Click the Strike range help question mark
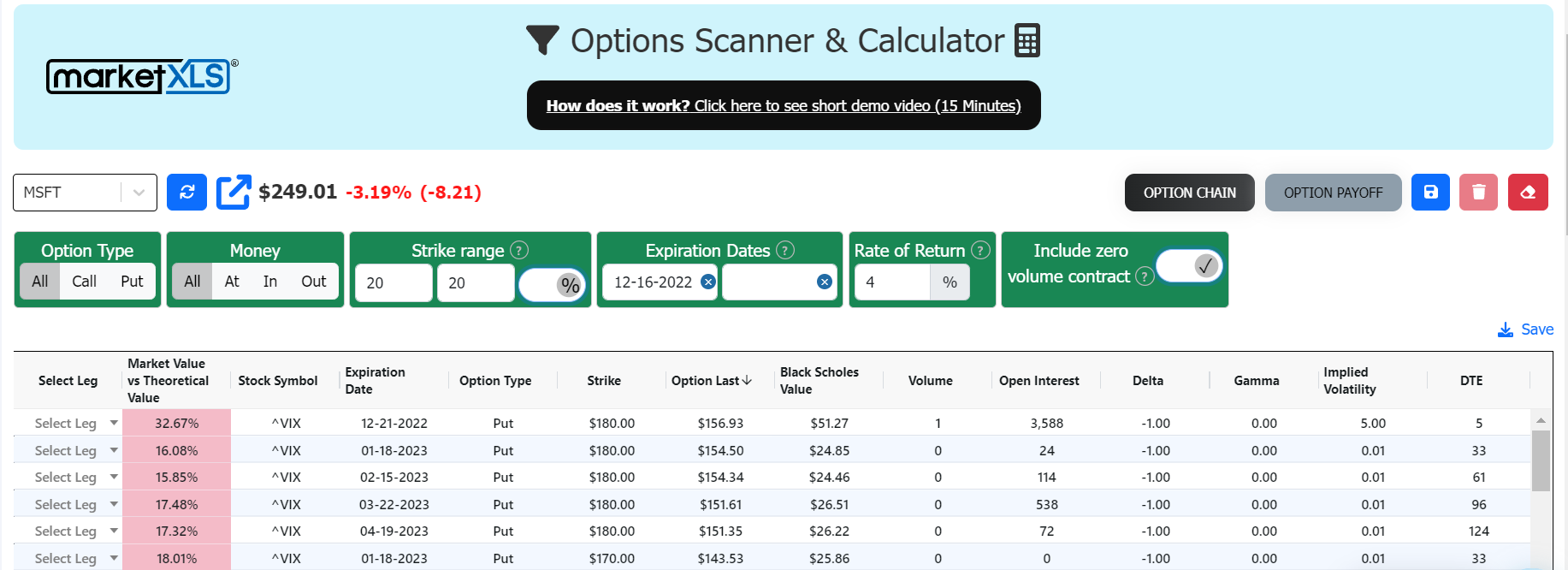This screenshot has height=570, width=1568. click(x=519, y=250)
